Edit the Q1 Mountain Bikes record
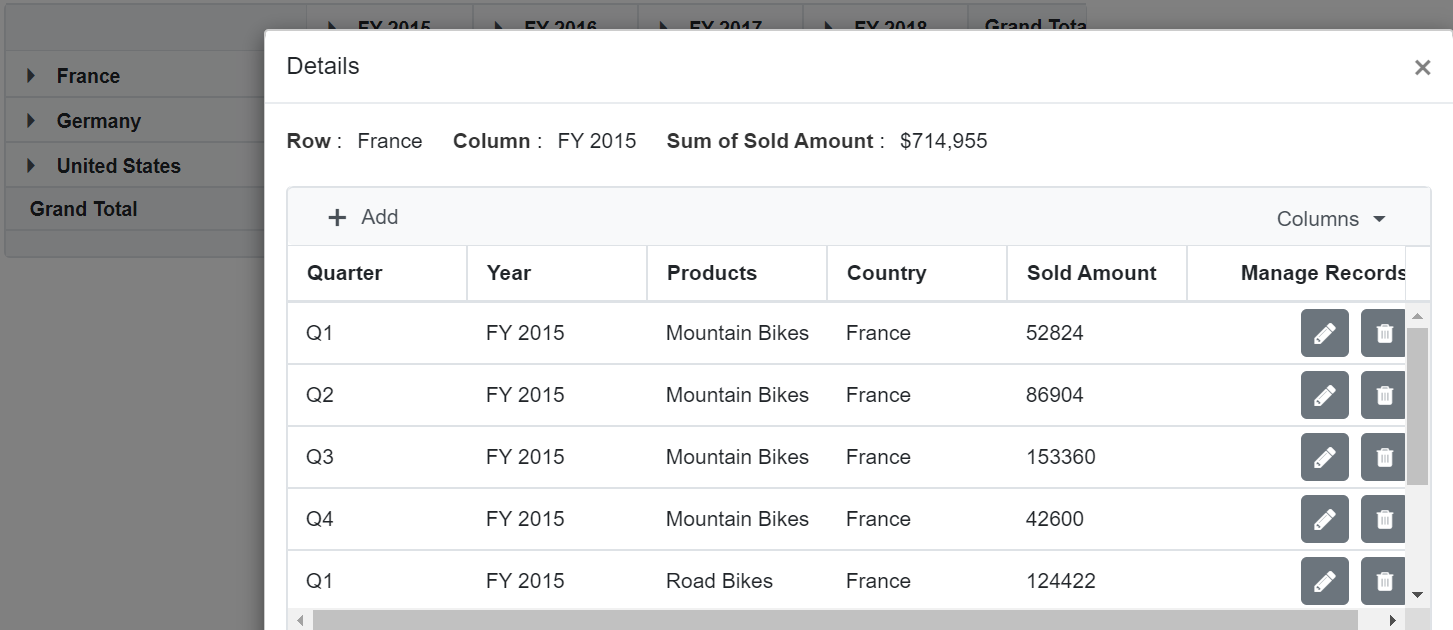 pyautogui.click(x=1324, y=332)
